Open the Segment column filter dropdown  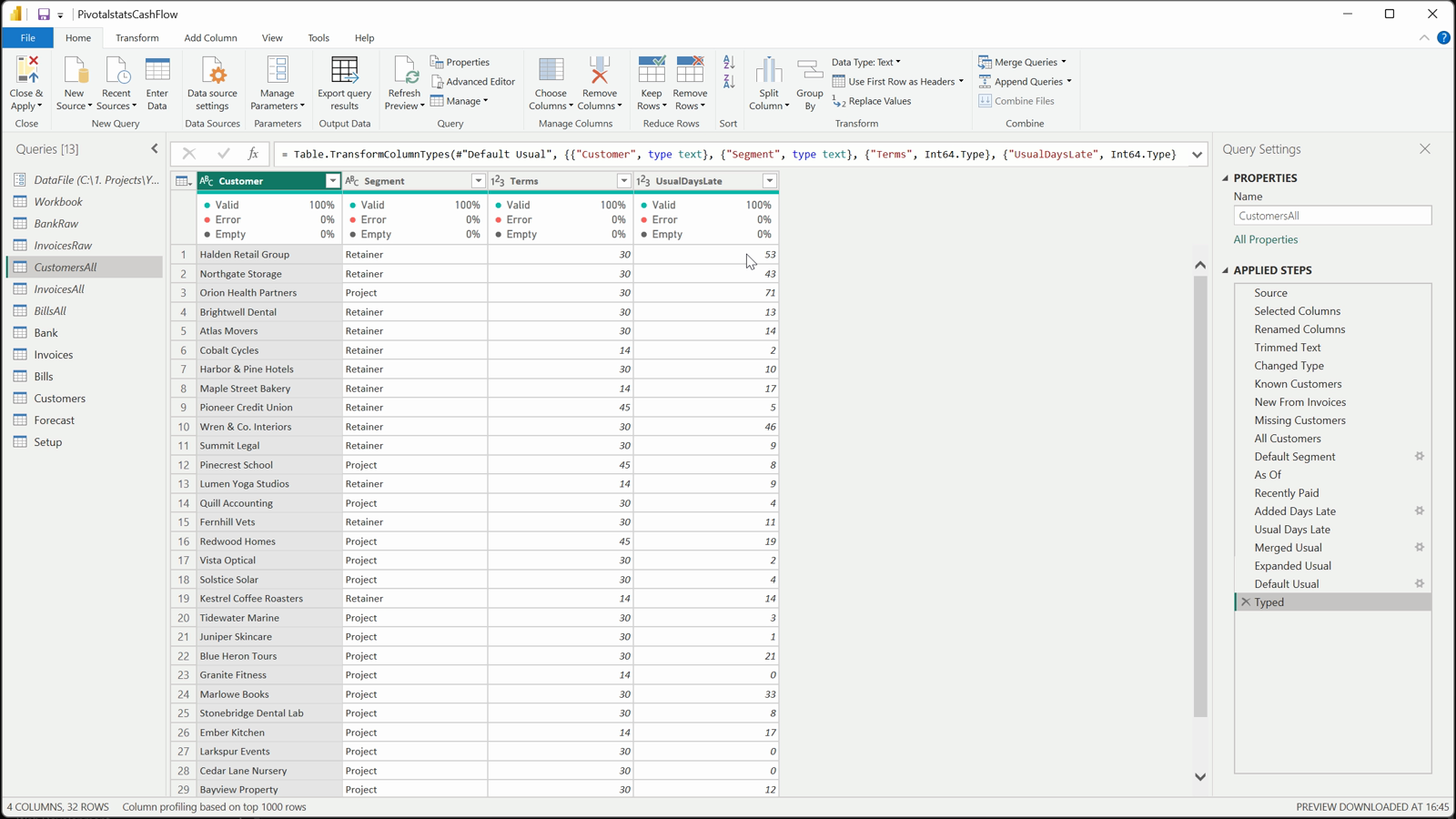click(x=479, y=181)
